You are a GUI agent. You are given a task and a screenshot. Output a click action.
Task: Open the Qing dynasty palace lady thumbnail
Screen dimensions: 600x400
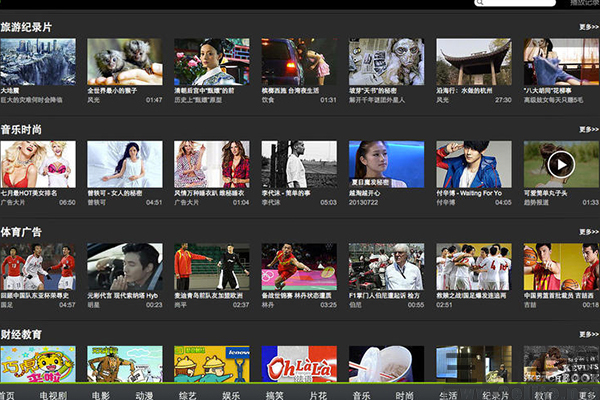[x=212, y=62]
